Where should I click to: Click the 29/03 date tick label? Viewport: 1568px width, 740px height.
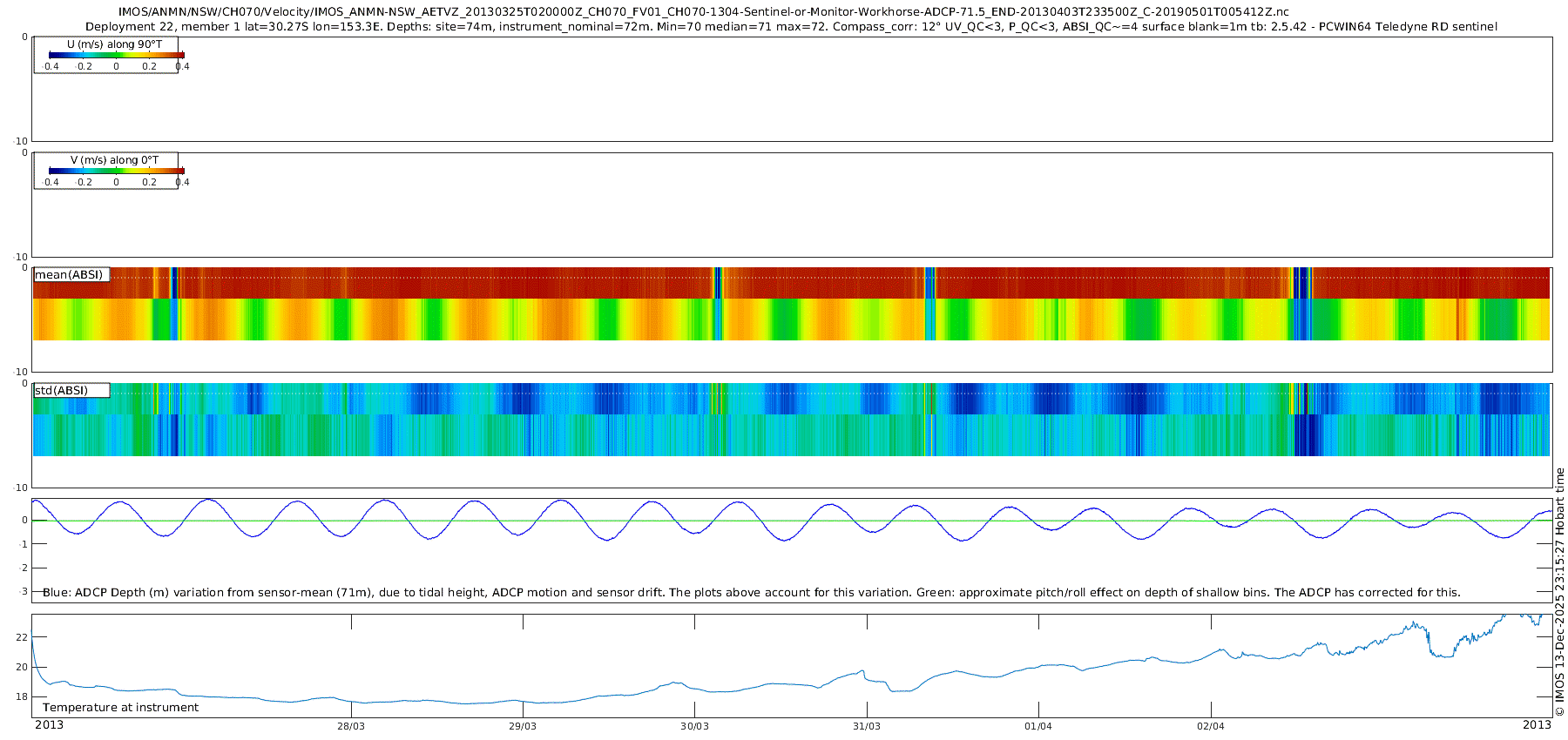(523, 726)
